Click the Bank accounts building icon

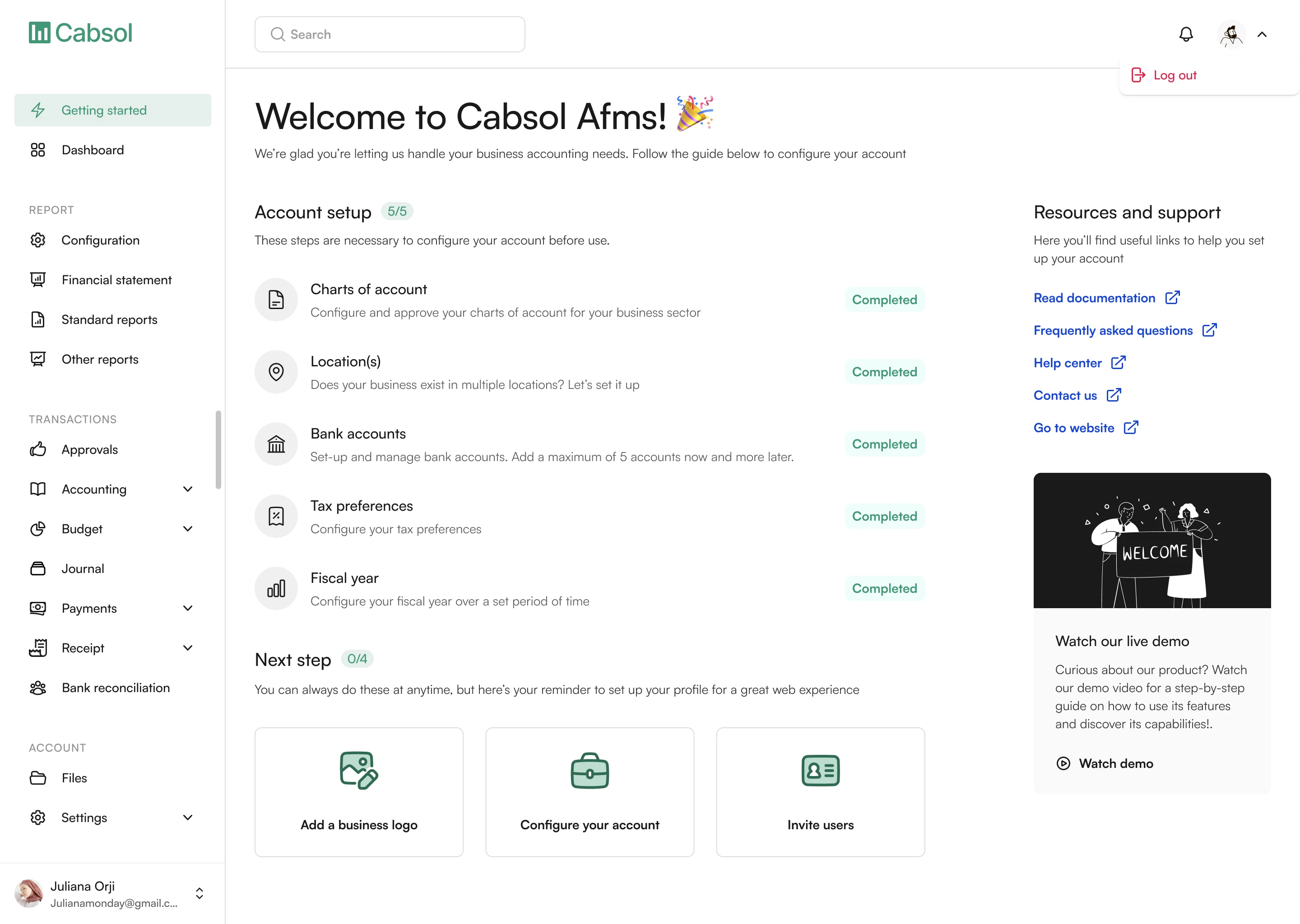tap(276, 444)
